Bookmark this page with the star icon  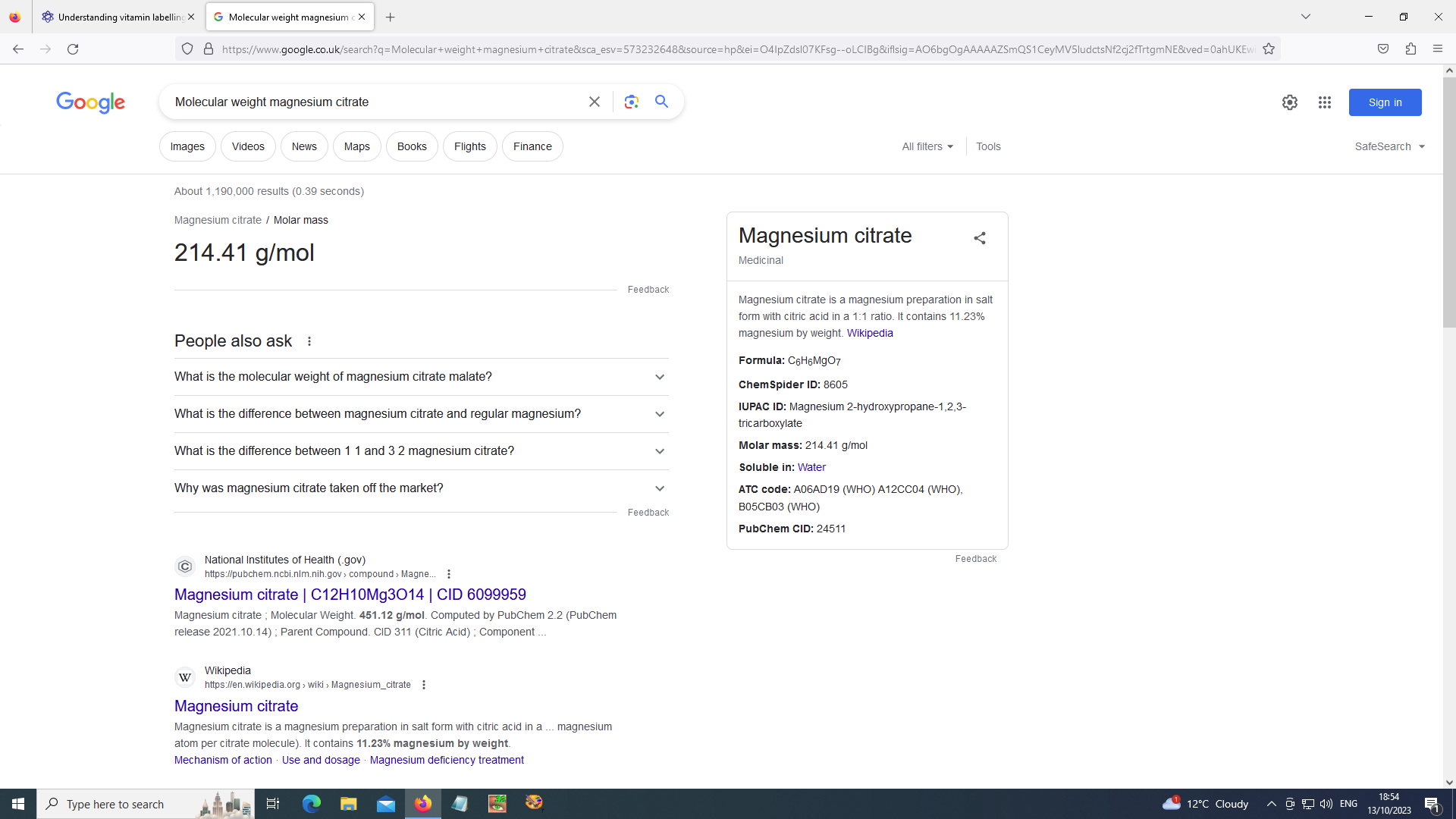[1269, 49]
